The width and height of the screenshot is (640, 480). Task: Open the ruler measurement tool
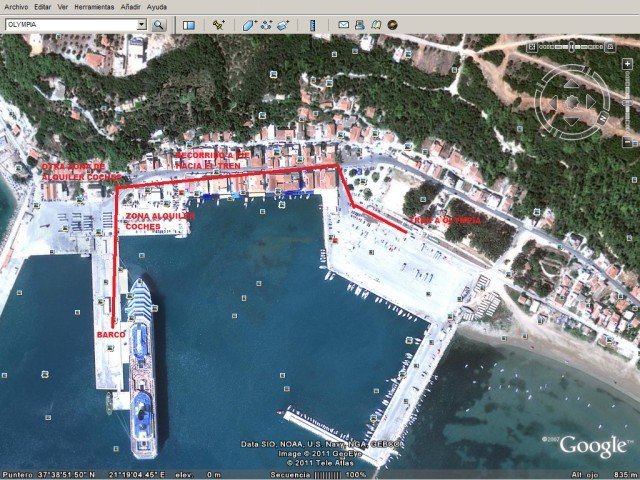click(313, 24)
